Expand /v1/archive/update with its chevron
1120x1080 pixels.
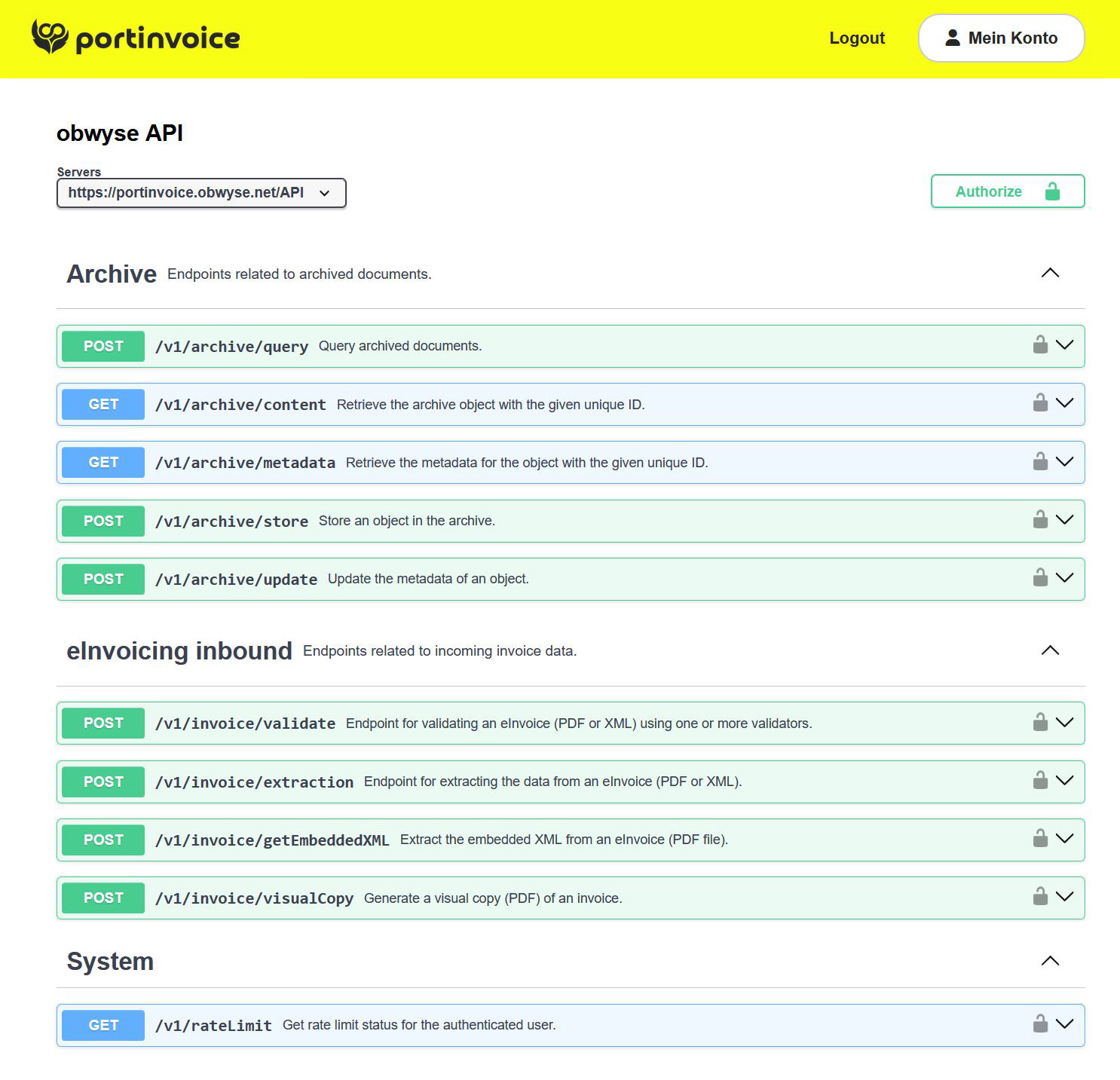(1064, 577)
